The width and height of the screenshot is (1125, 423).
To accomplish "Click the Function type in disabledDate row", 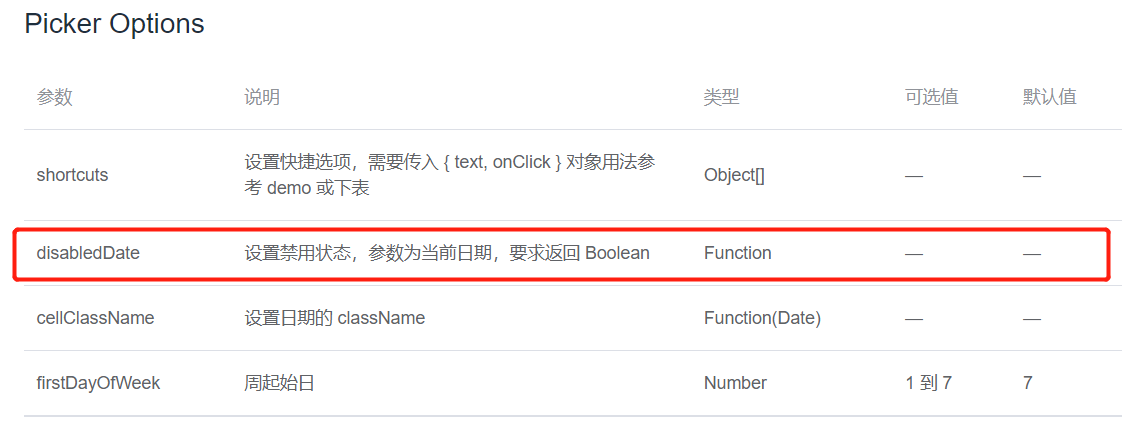I will click(738, 253).
